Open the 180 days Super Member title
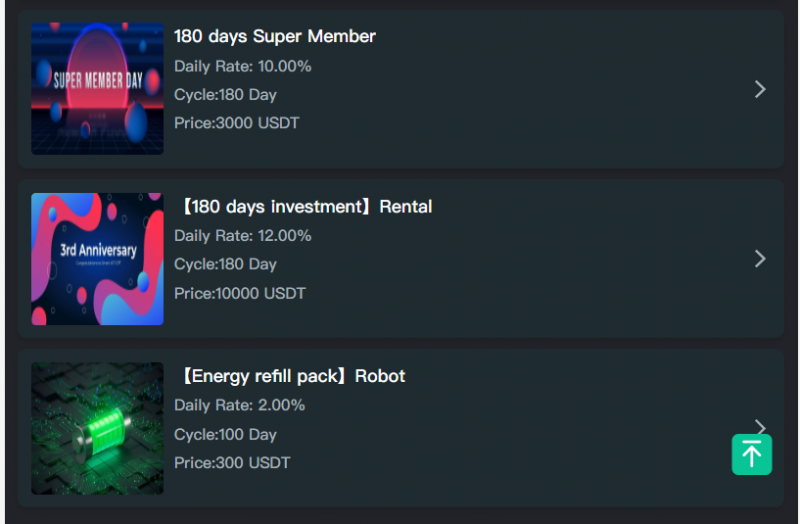The image size is (800, 524). (275, 37)
